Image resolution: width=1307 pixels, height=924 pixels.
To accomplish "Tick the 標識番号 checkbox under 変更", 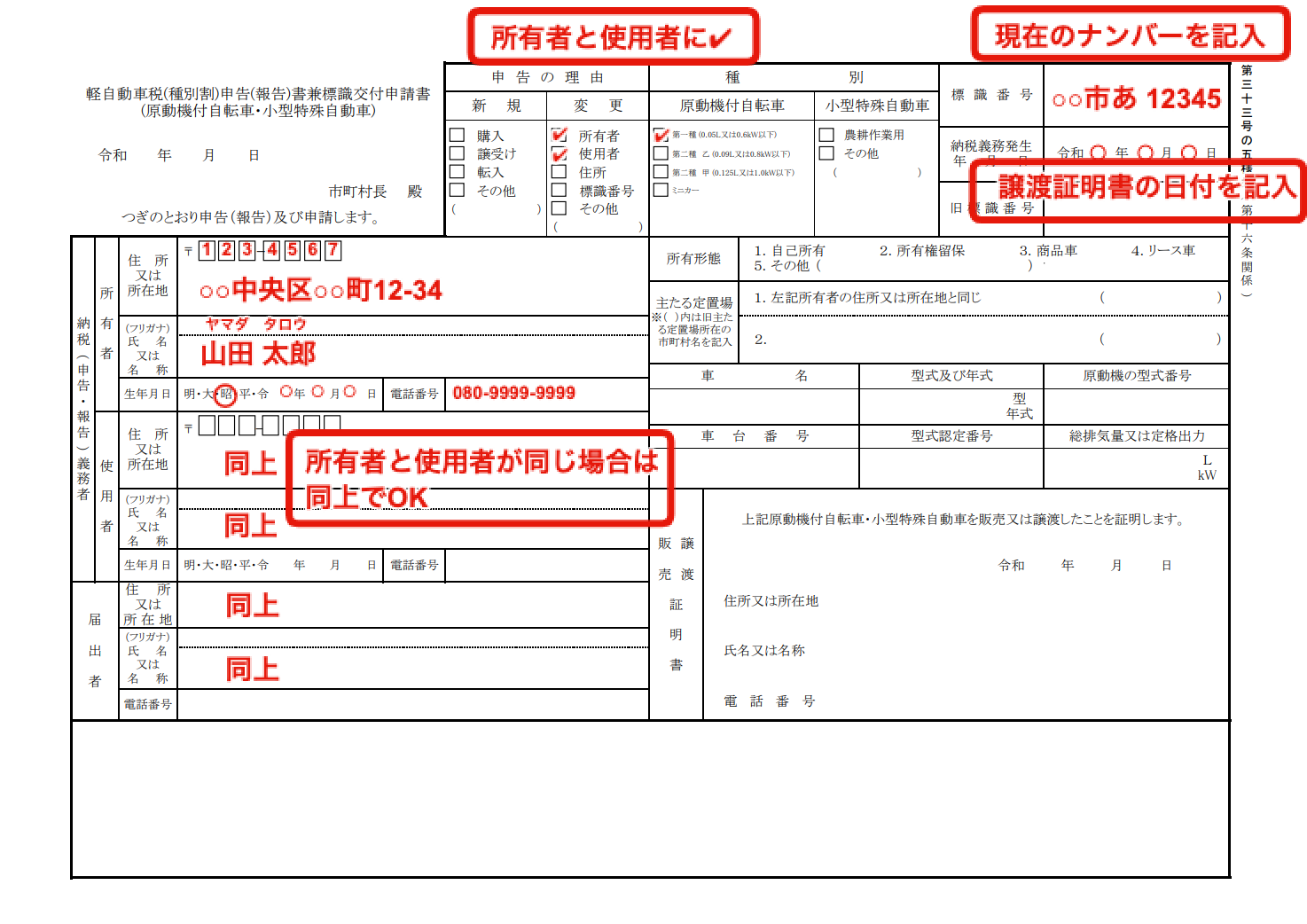I will 560,190.
